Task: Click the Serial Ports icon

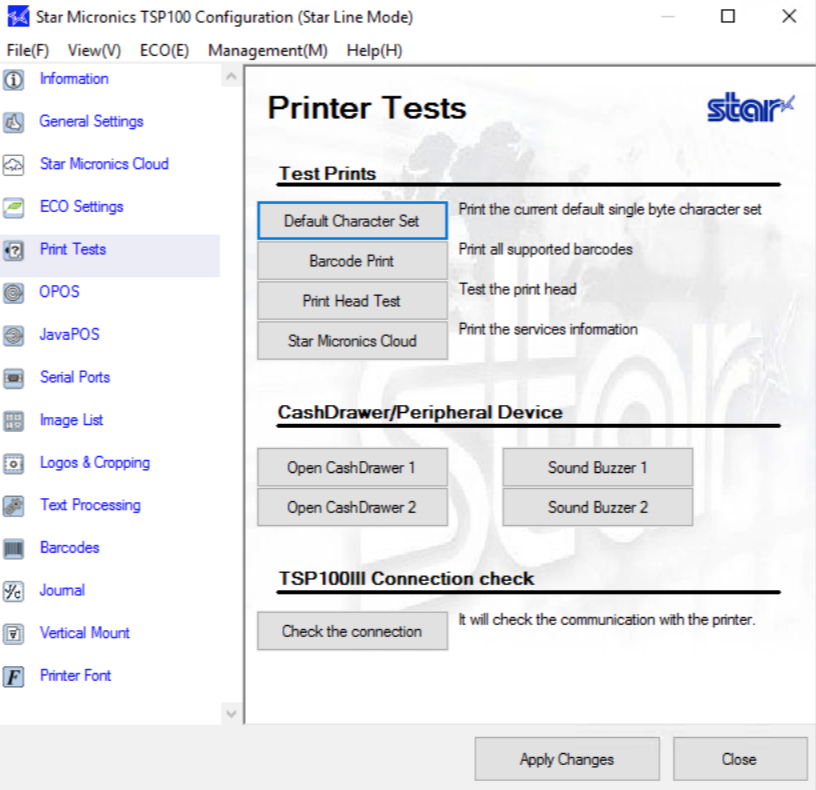Action: (x=14, y=378)
